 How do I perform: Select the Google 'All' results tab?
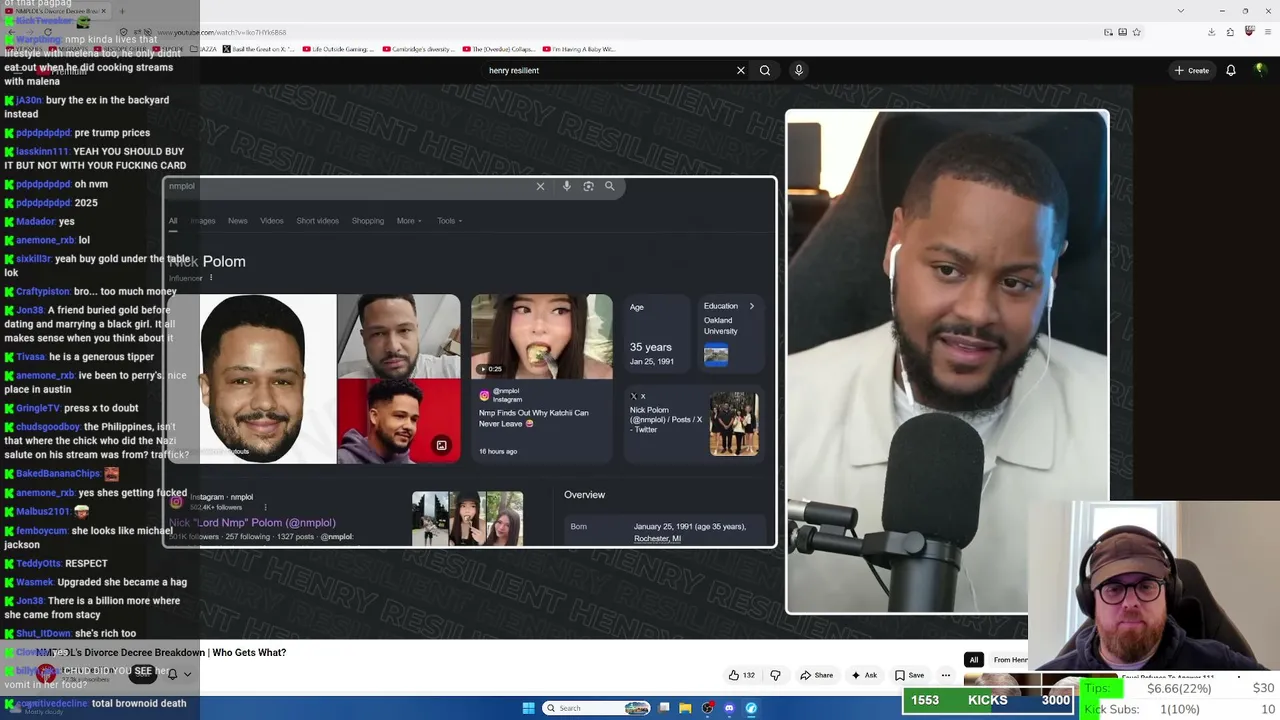coord(173,221)
